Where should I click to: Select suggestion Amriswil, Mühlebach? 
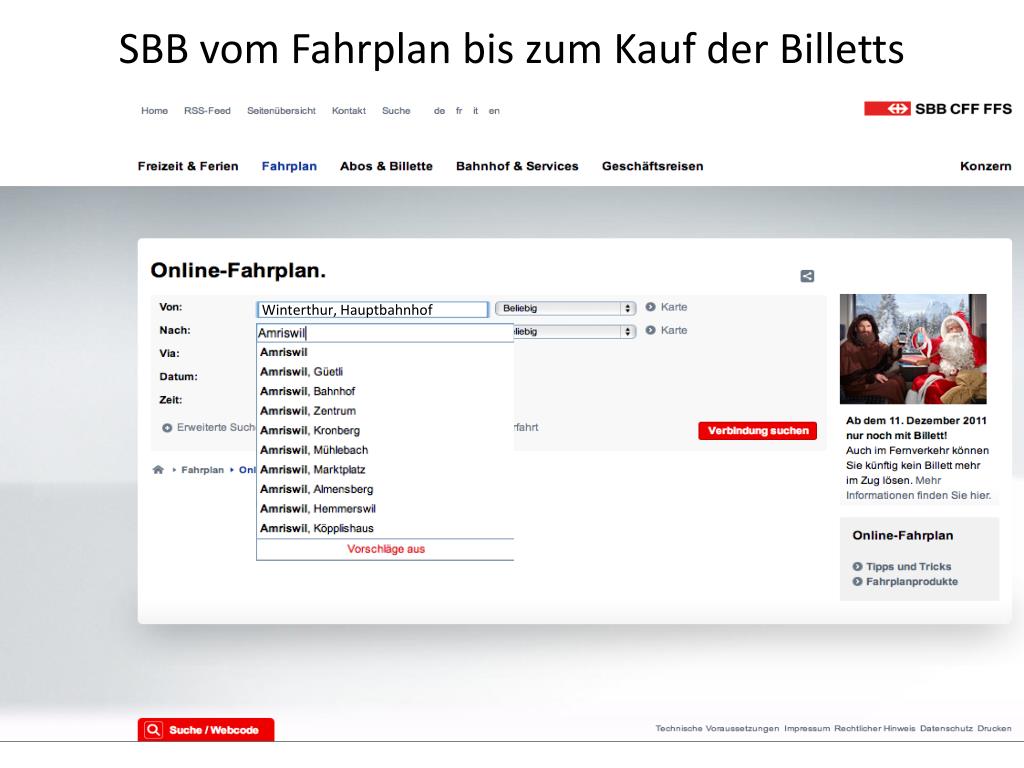tap(385, 451)
